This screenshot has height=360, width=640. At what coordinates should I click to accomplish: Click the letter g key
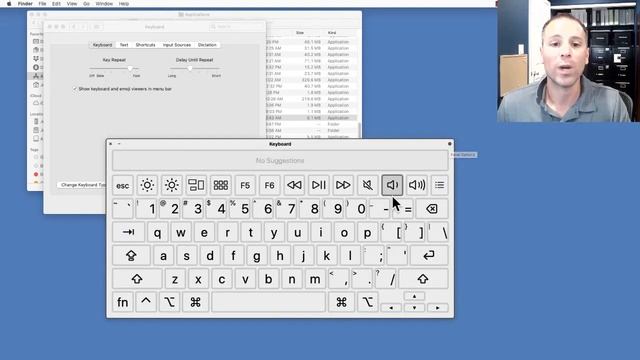coord(256,256)
